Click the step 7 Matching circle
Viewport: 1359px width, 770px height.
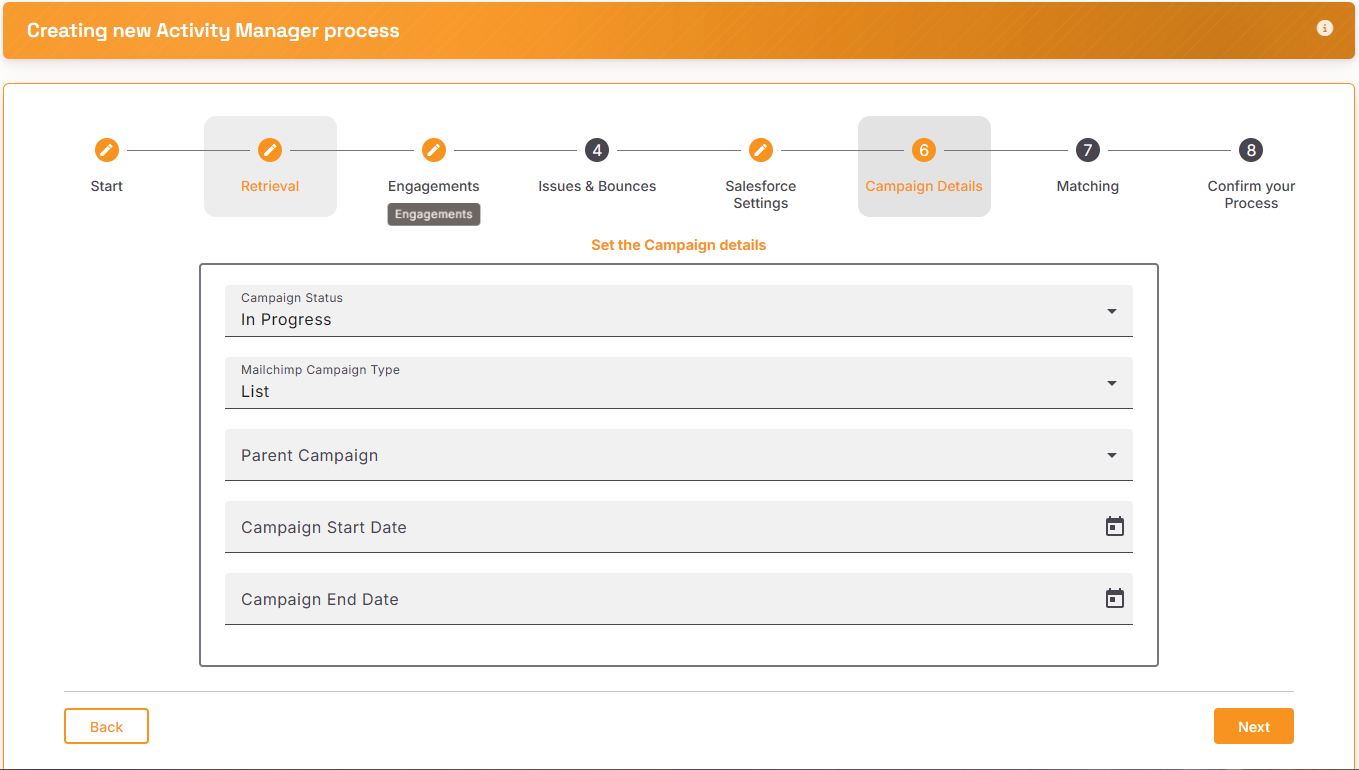(x=1087, y=150)
